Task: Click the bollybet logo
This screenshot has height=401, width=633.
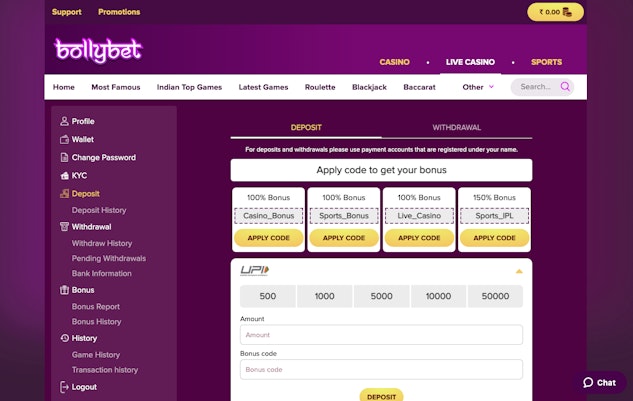Action: pyautogui.click(x=98, y=50)
